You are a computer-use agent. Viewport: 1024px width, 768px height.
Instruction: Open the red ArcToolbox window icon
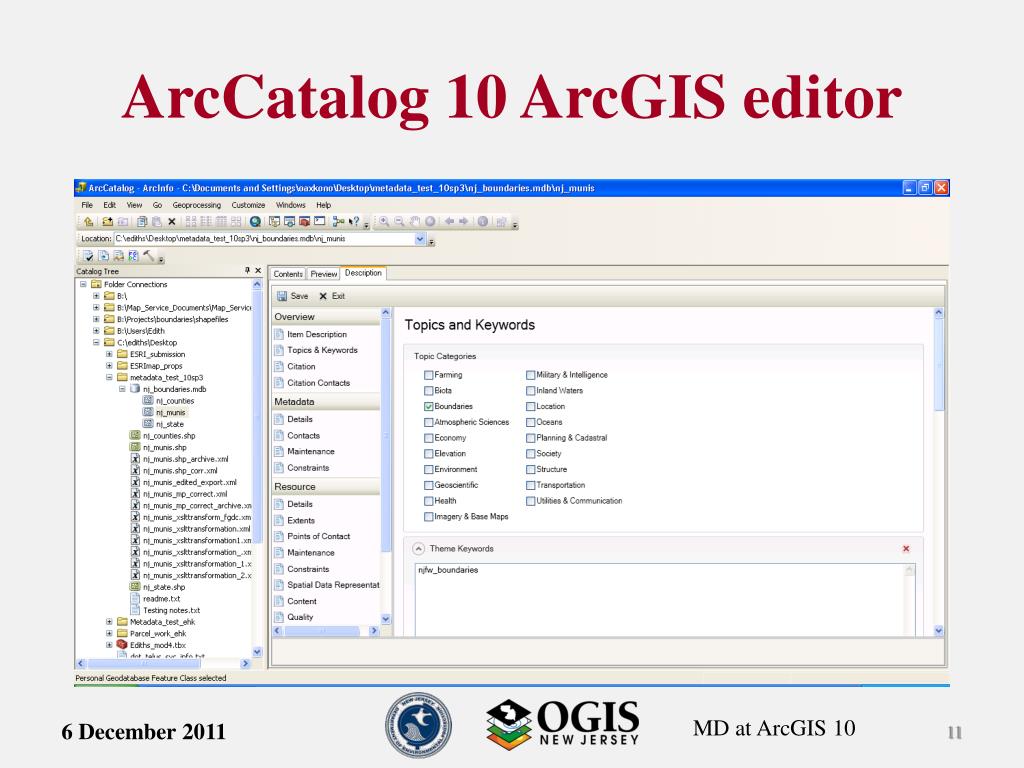(305, 221)
